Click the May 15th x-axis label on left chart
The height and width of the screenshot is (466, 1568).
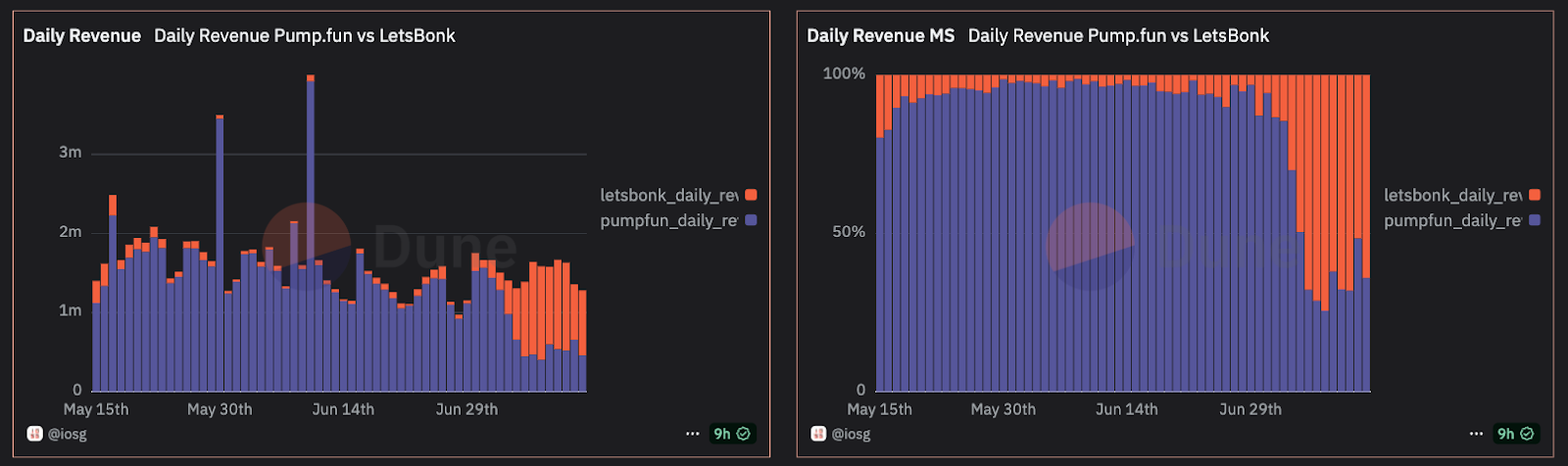[x=96, y=409]
